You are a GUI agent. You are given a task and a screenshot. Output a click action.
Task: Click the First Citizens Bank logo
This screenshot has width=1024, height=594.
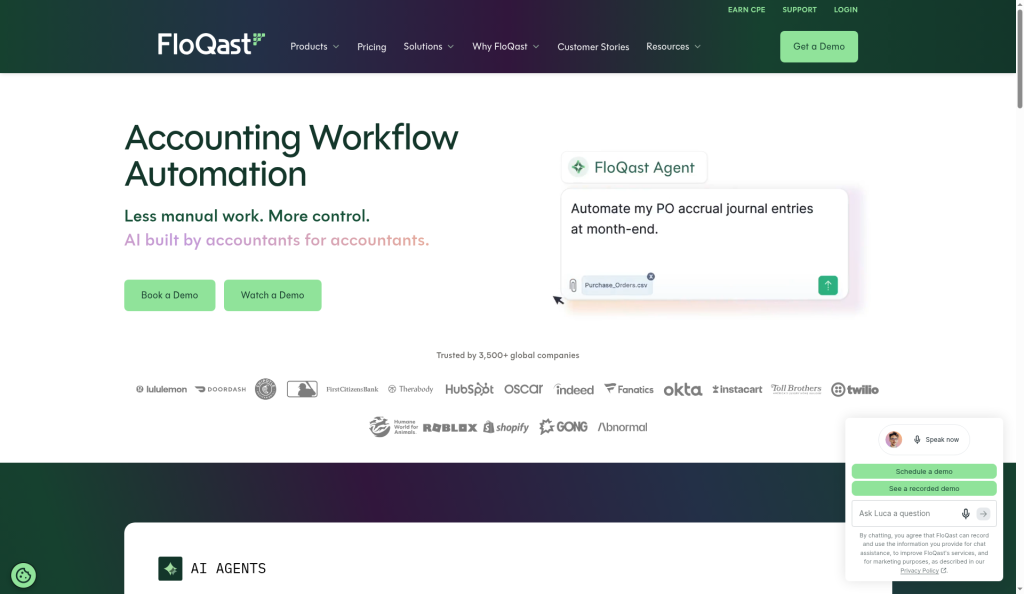[352, 389]
